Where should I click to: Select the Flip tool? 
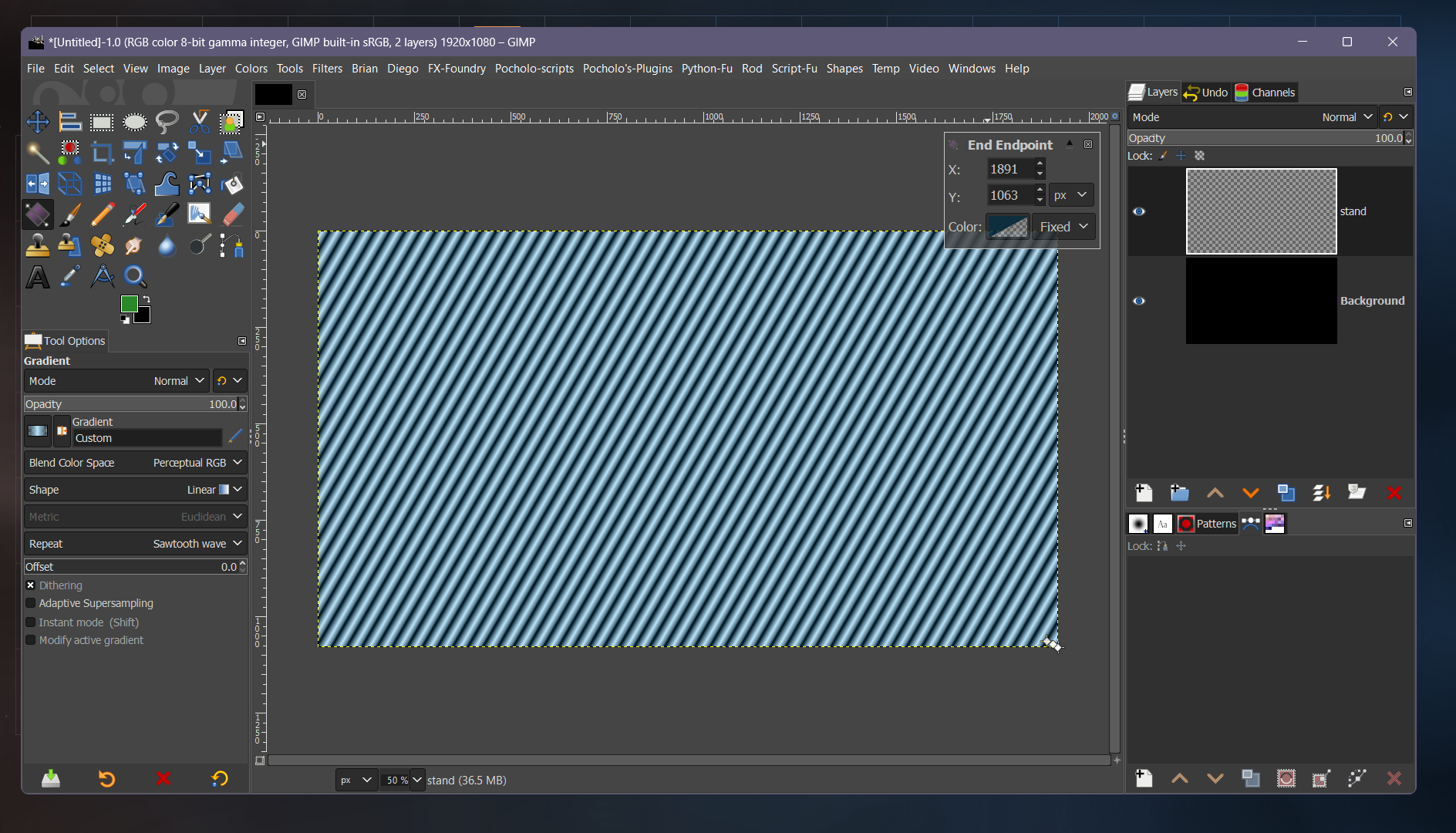click(x=37, y=184)
